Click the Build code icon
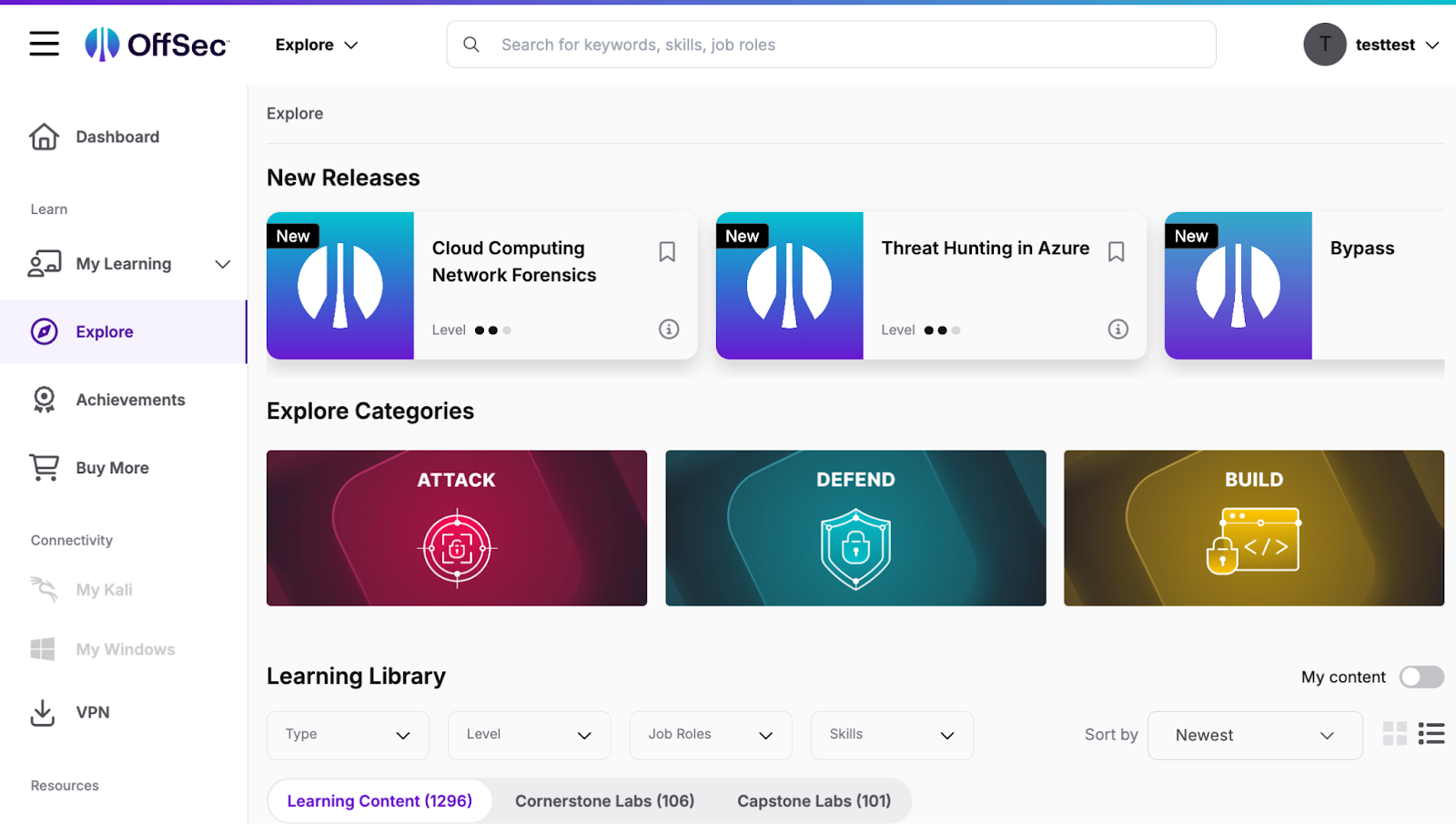 [x=1254, y=541]
